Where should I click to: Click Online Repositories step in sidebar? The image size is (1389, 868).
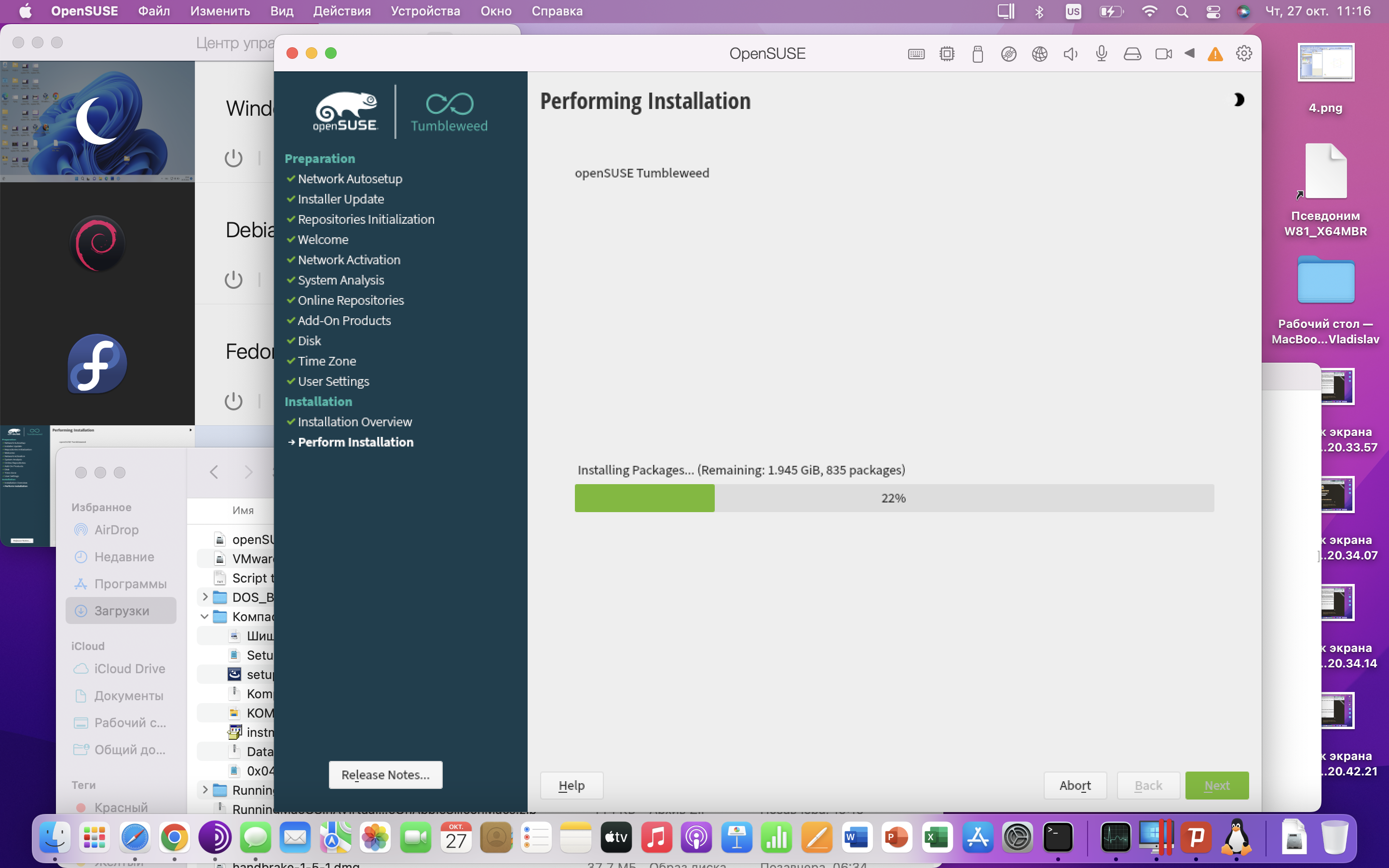point(351,300)
